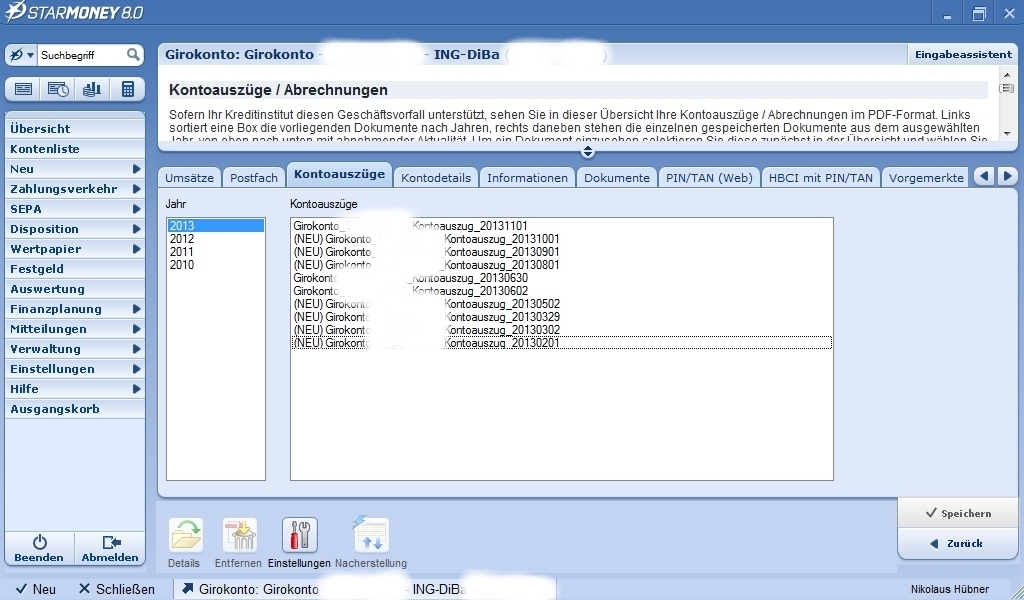Open the Einstellungen tools icon
The height and width of the screenshot is (600, 1024).
tap(300, 535)
